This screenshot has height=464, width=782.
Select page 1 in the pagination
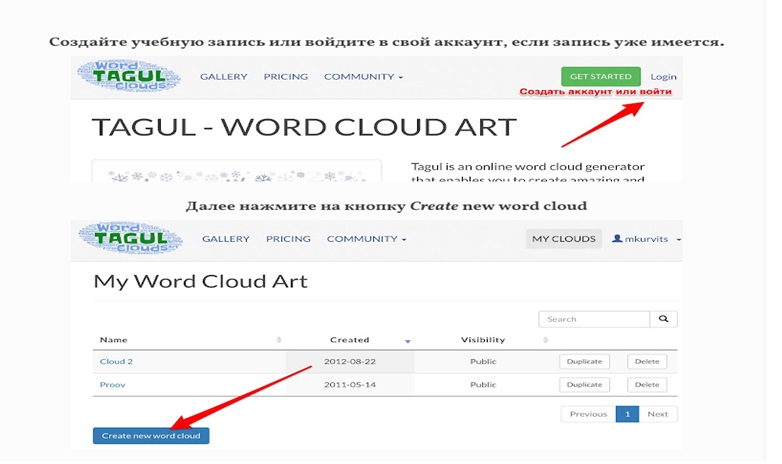[627, 414]
